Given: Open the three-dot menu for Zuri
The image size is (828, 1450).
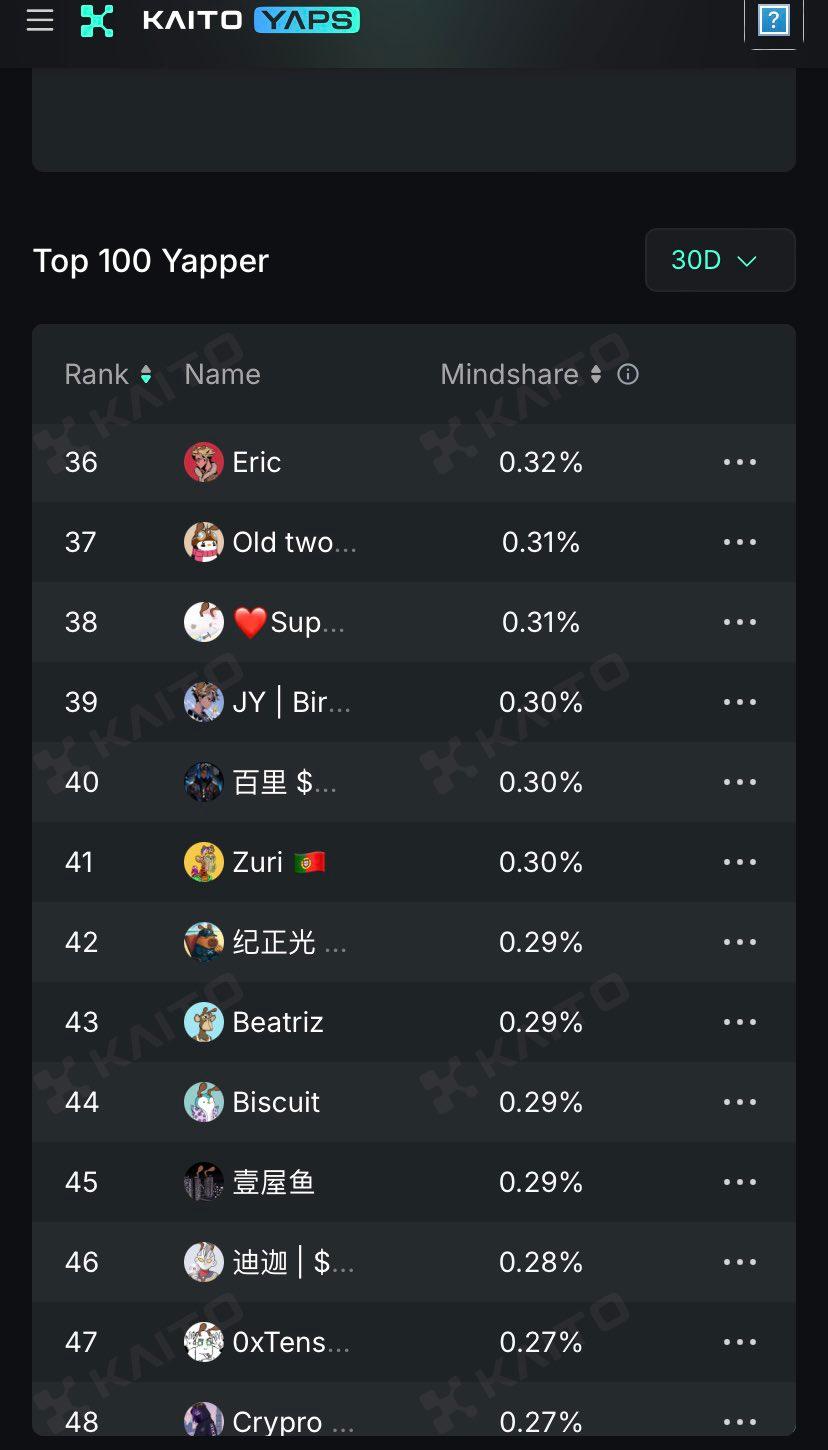Looking at the screenshot, I should [x=739, y=862].
